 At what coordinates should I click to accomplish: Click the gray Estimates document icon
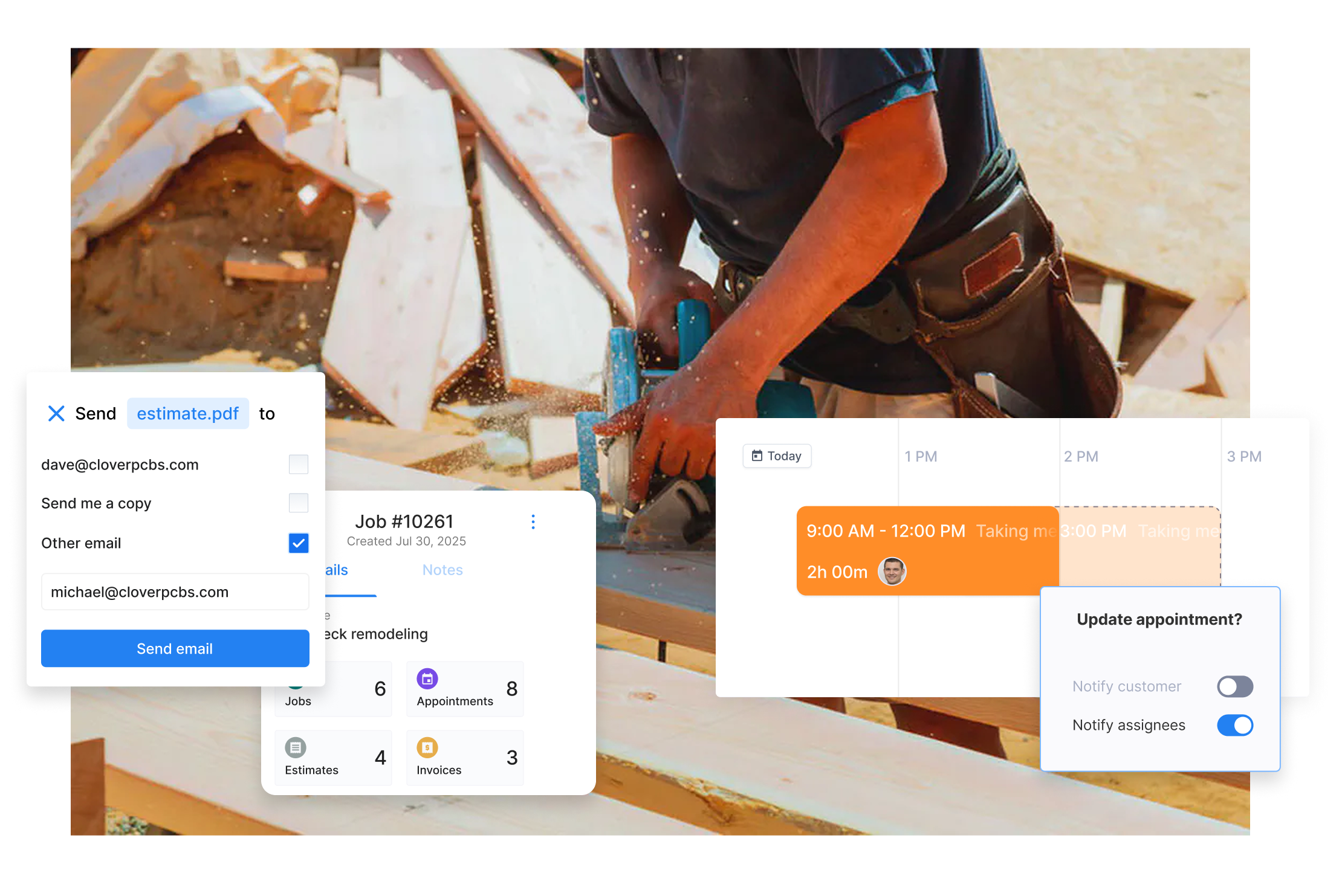pyautogui.click(x=296, y=747)
